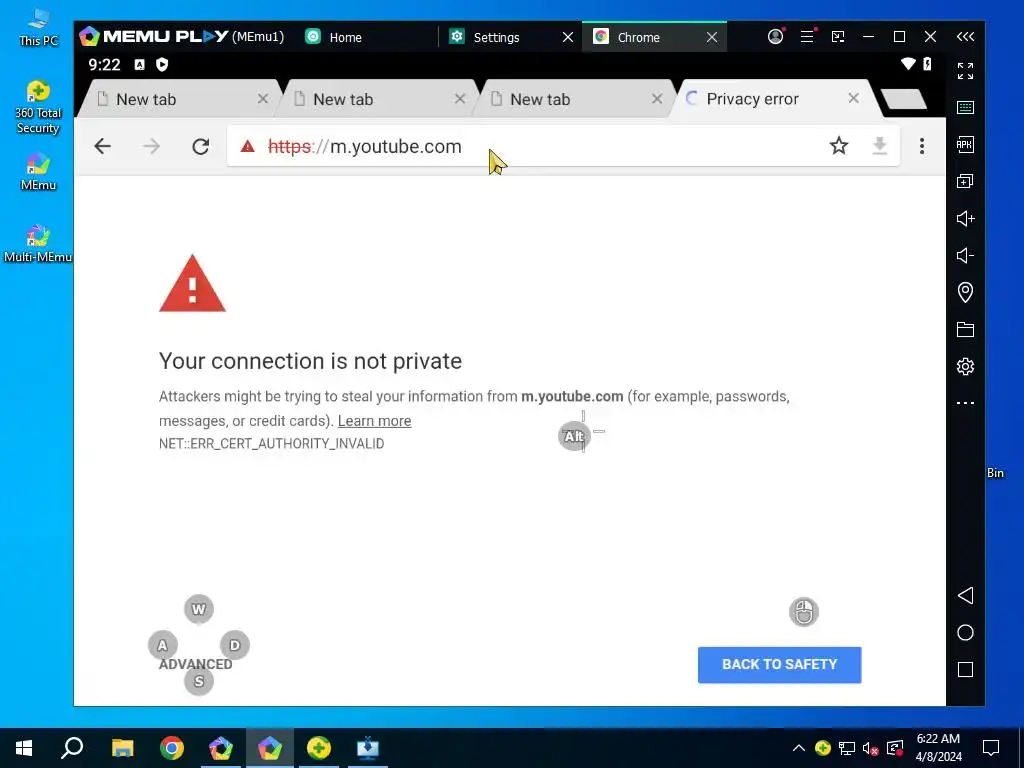Click the W key mapping overlay
1024x768 pixels.
click(x=199, y=609)
